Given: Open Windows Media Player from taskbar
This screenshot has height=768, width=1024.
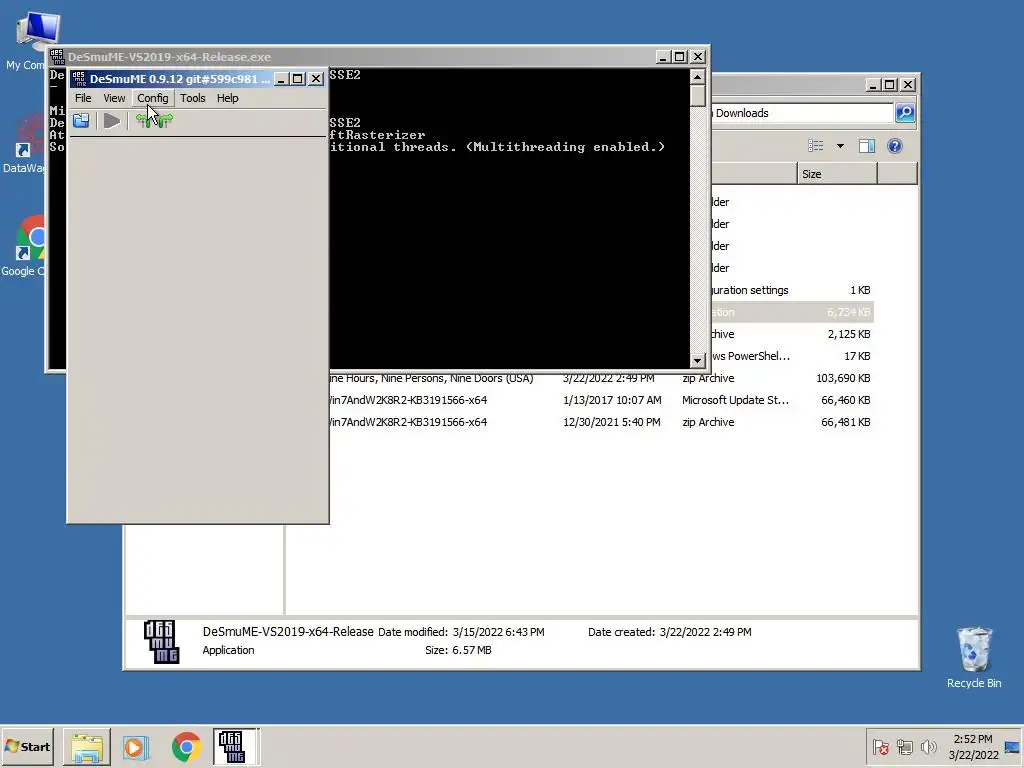Looking at the screenshot, I should (x=136, y=747).
